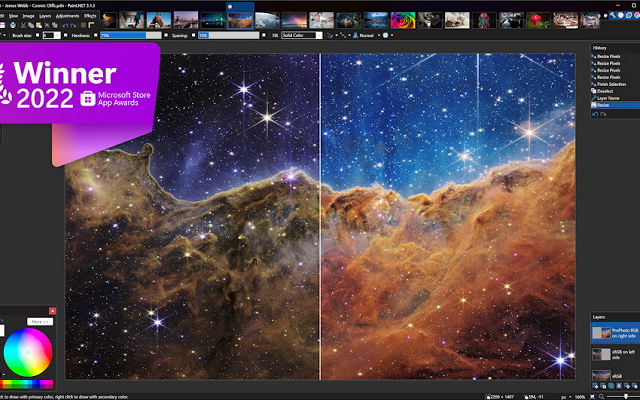Select the Deselect history entry
This screenshot has height=400, width=640.
pos(615,91)
